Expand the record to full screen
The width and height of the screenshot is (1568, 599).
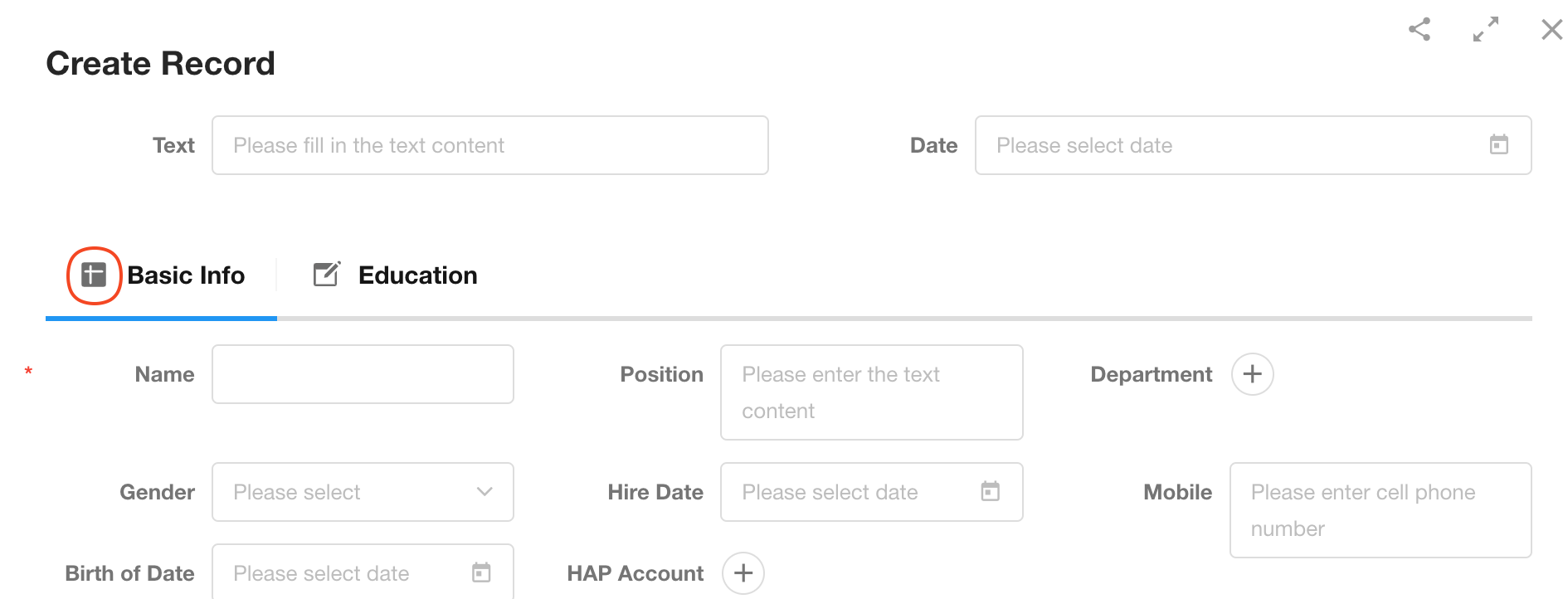click(x=1485, y=30)
